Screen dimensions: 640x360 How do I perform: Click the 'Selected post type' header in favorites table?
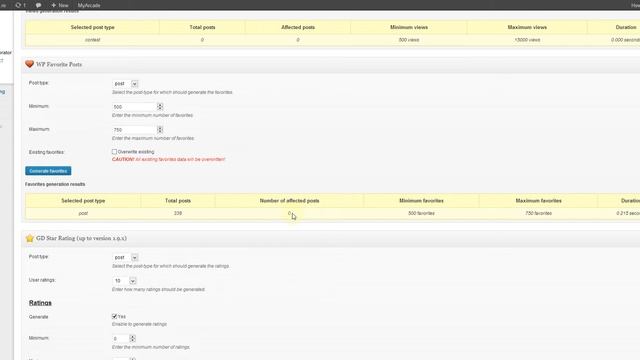click(83, 201)
